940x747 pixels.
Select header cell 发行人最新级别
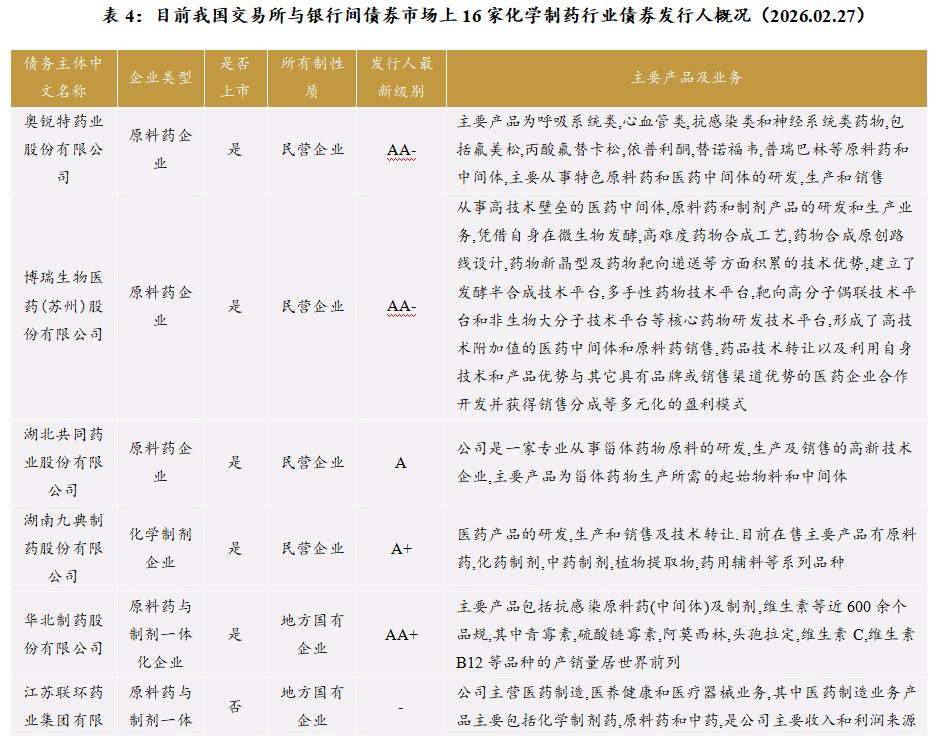tap(401, 77)
